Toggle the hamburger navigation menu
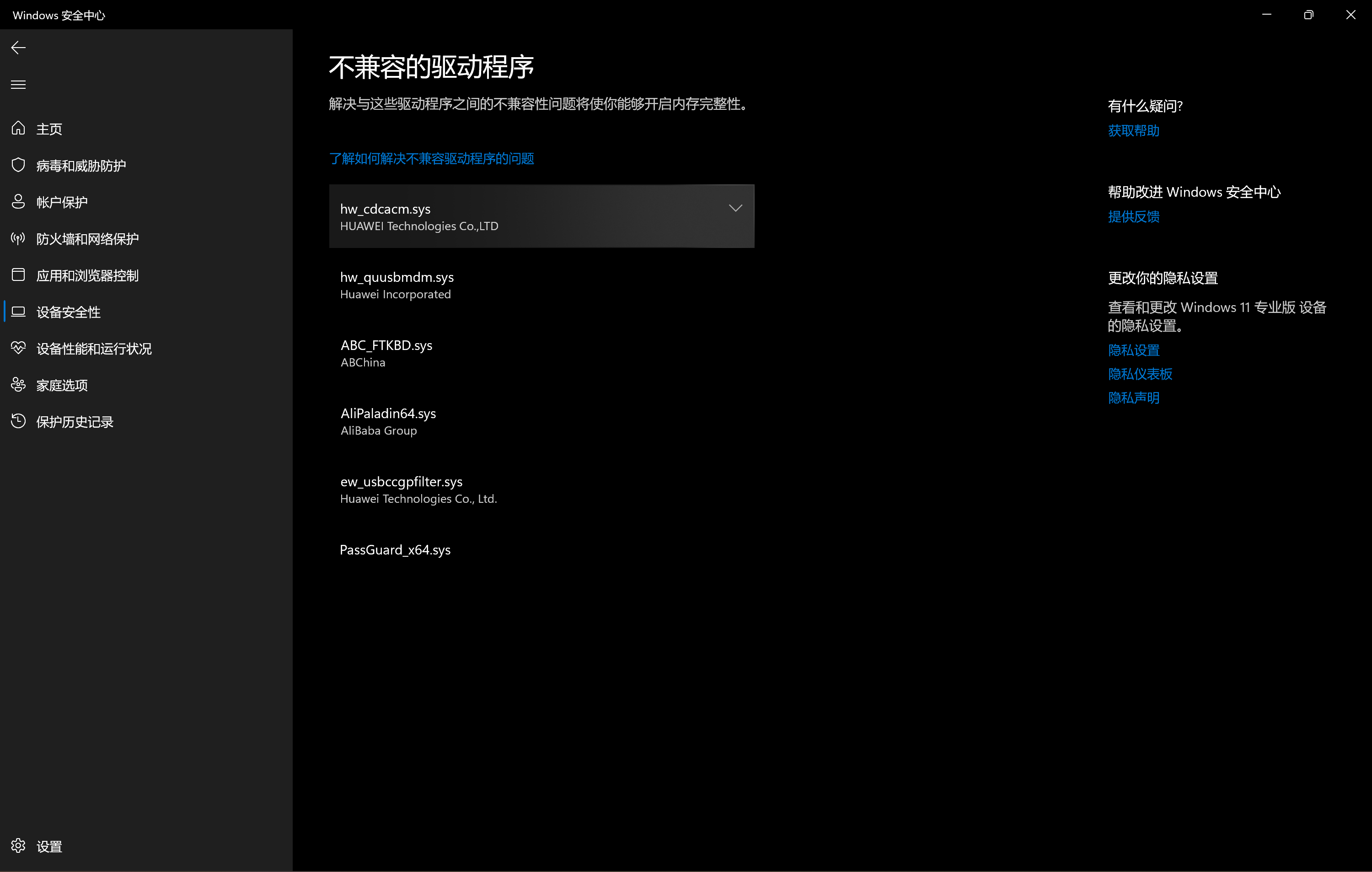 click(x=18, y=85)
